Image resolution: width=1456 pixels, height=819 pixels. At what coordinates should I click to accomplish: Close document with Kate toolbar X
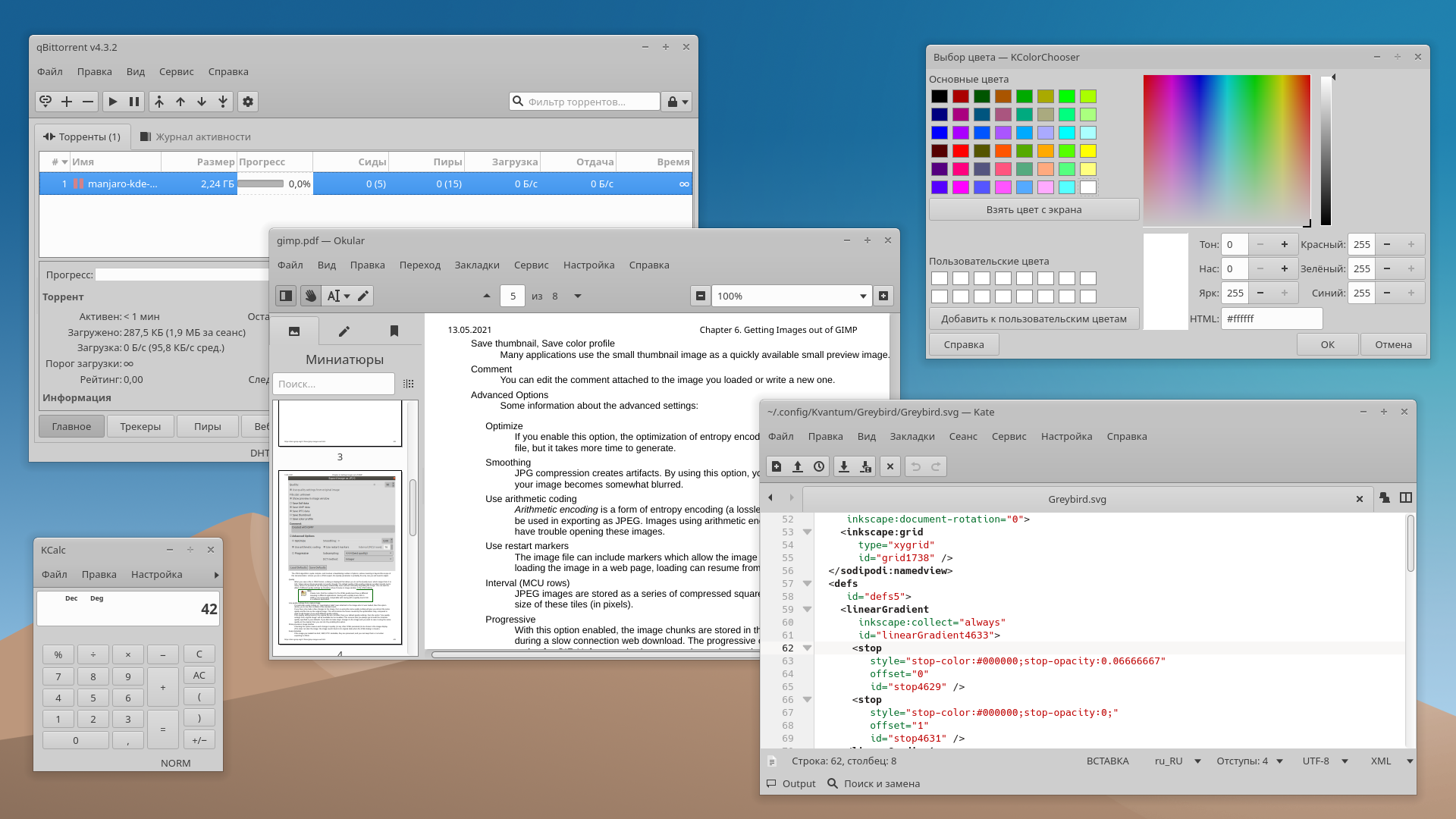coord(890,466)
